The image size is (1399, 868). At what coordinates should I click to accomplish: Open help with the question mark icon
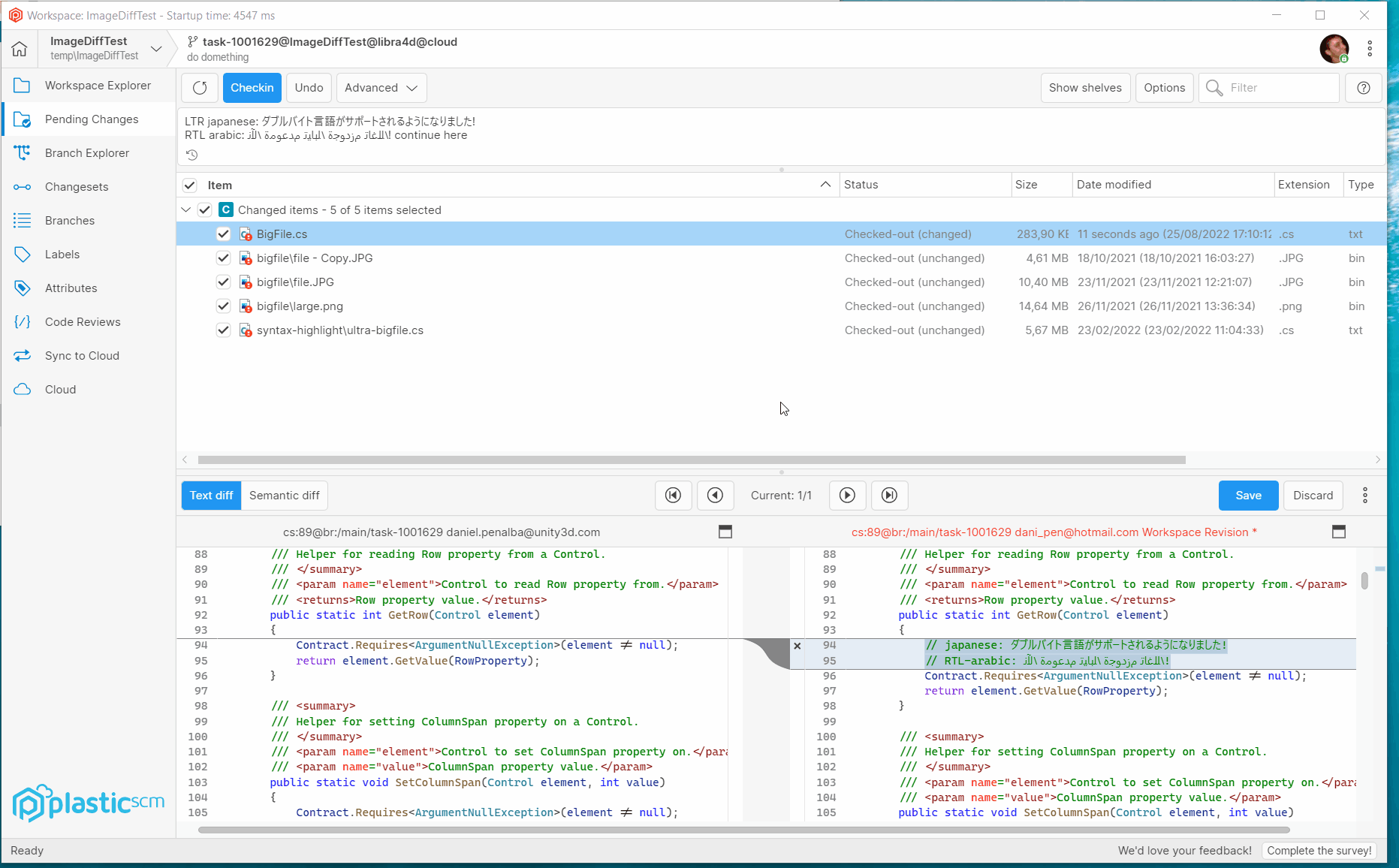[1363, 87]
